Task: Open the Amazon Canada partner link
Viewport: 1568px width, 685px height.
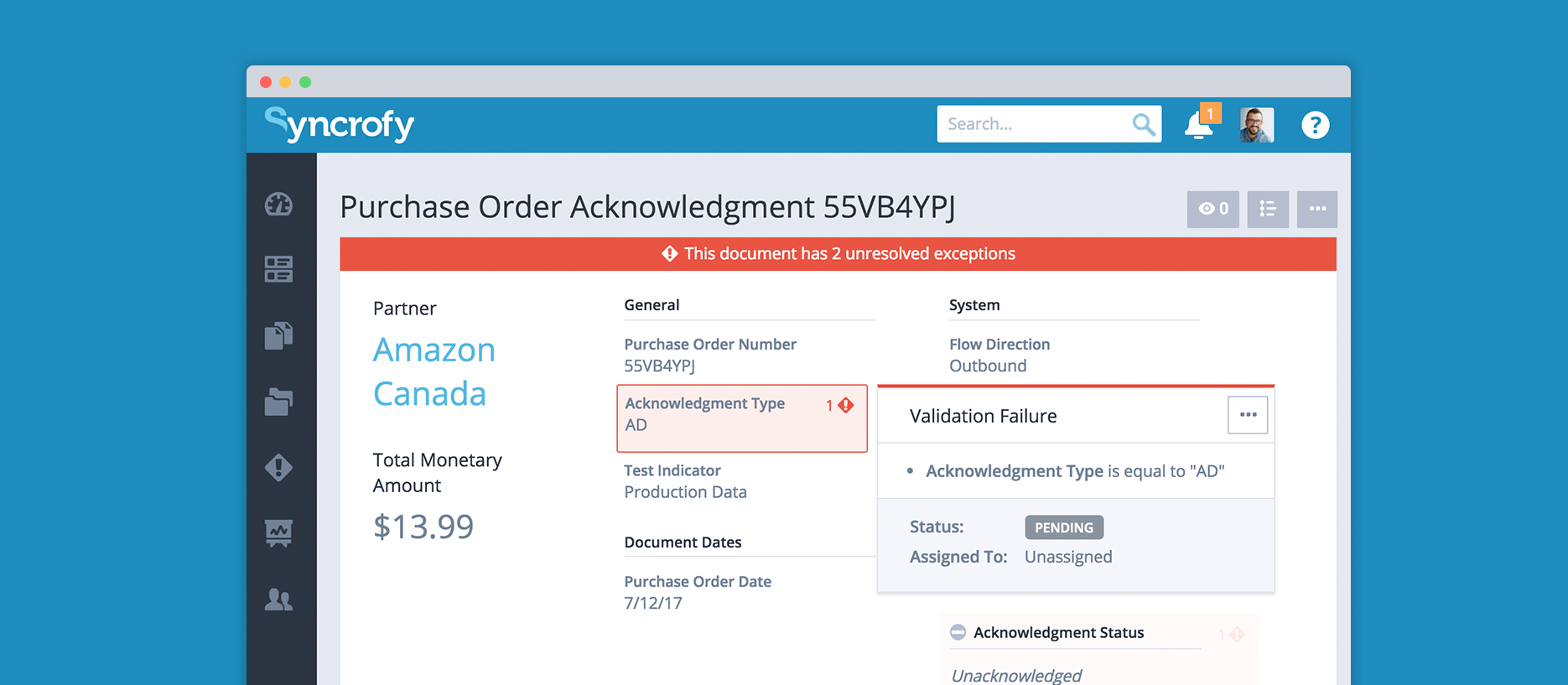Action: click(x=434, y=371)
